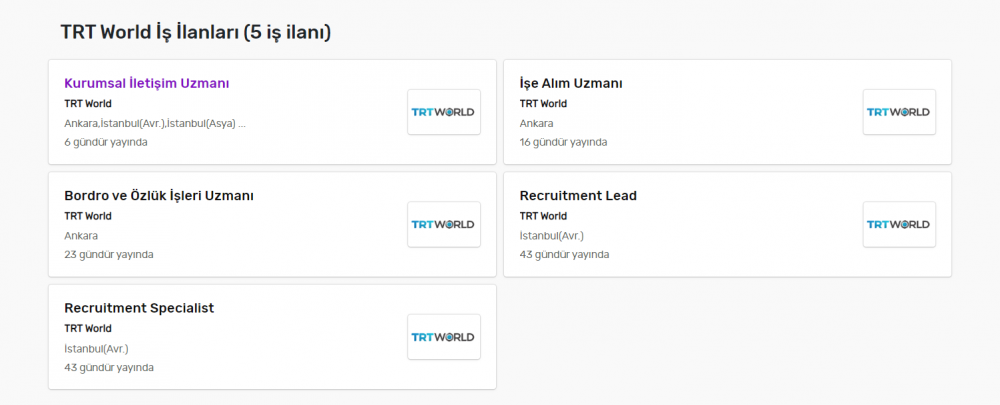This screenshot has height=405, width=1000.
Task: Open the Bordro ve Özlük İşleri Uzmanı listing
Action: [159, 196]
